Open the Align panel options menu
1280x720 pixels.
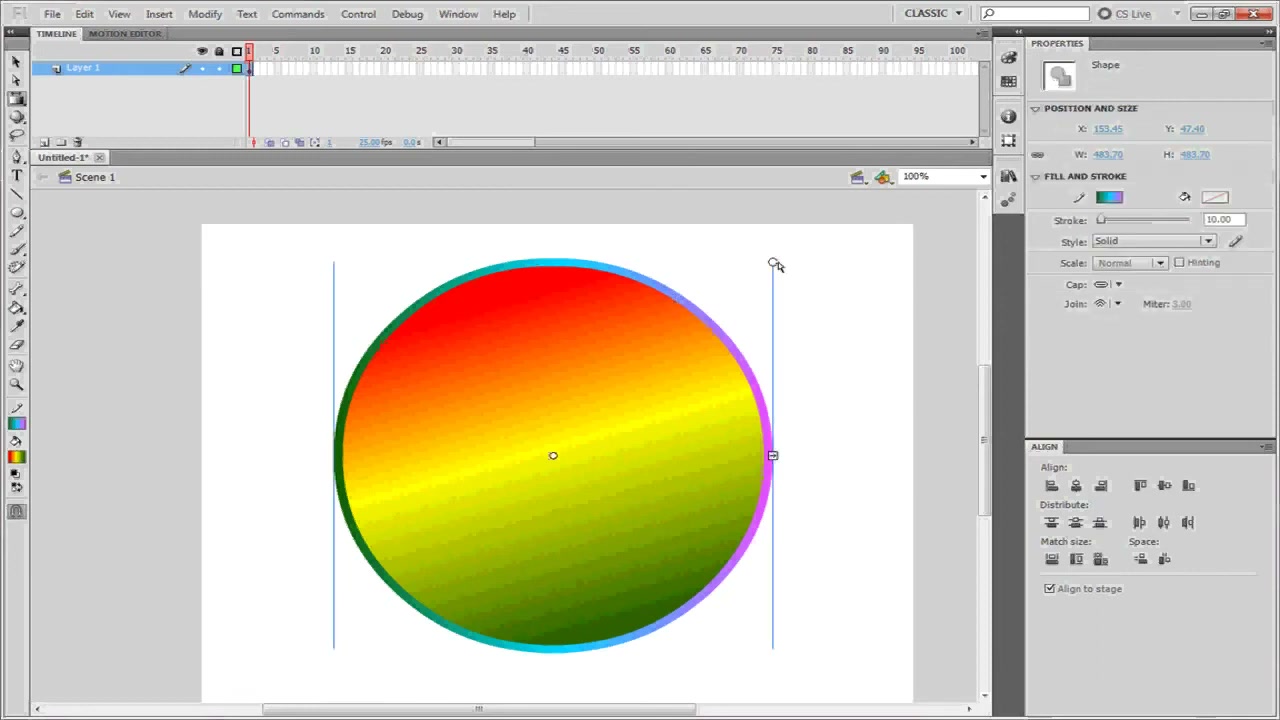(1267, 447)
